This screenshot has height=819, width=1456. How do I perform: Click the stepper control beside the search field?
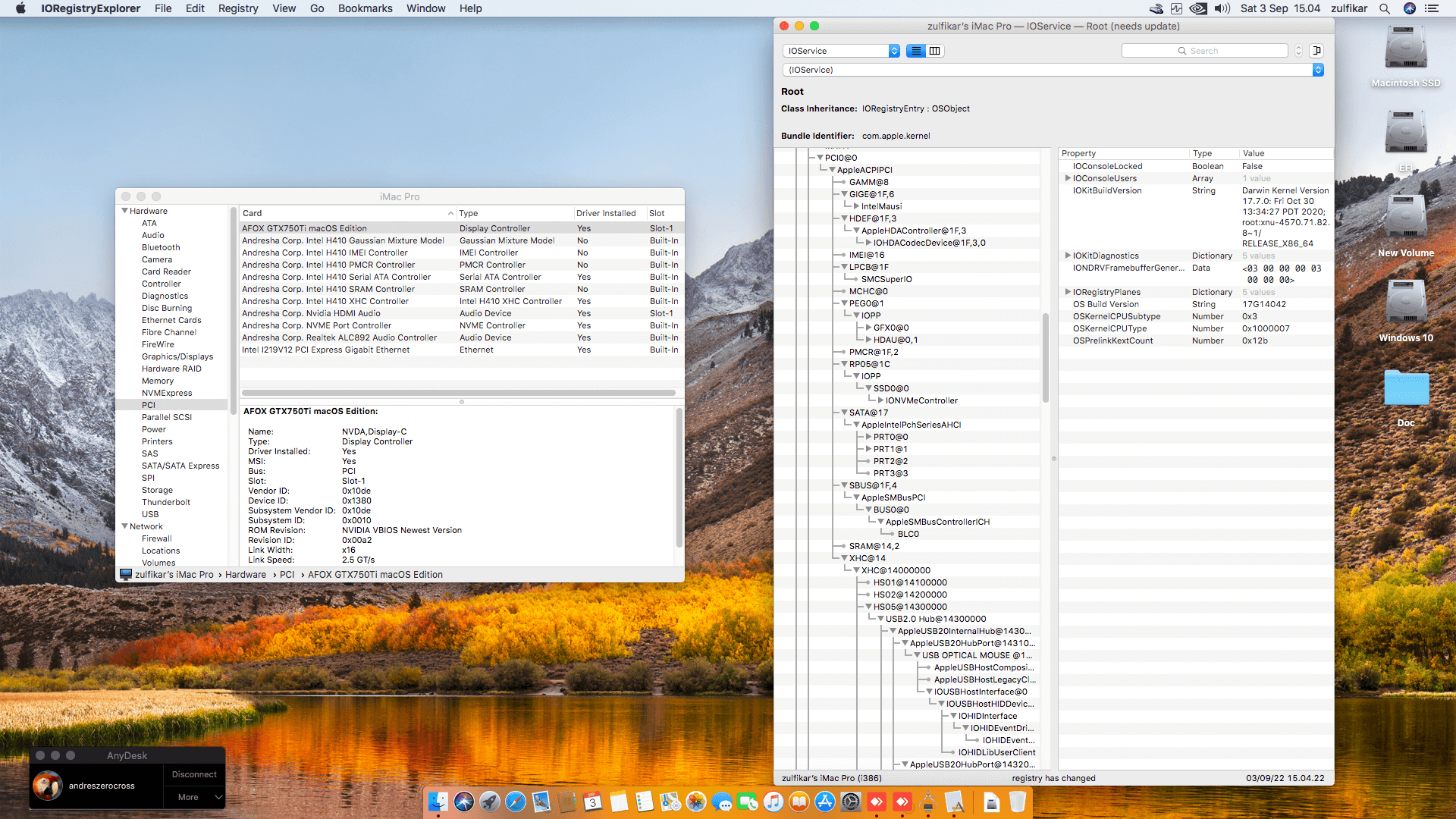pyautogui.click(x=1298, y=51)
